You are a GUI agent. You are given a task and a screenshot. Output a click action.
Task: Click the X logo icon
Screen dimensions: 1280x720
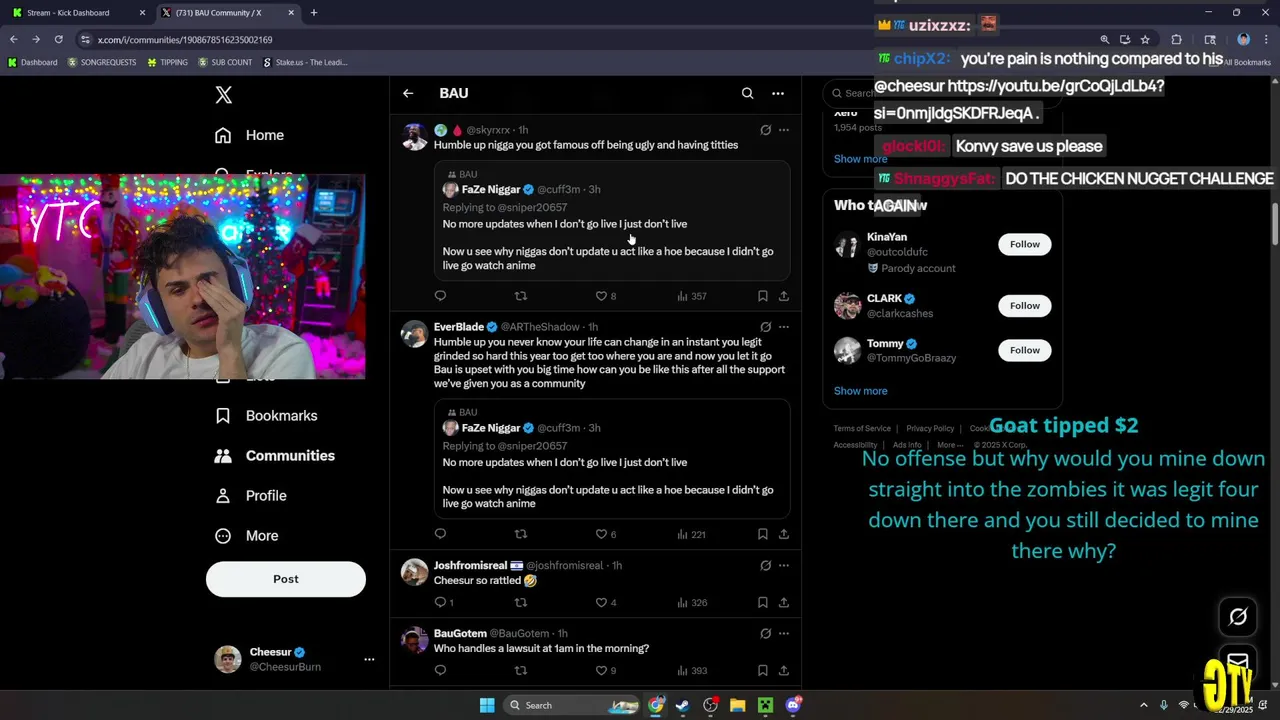pyautogui.click(x=224, y=95)
